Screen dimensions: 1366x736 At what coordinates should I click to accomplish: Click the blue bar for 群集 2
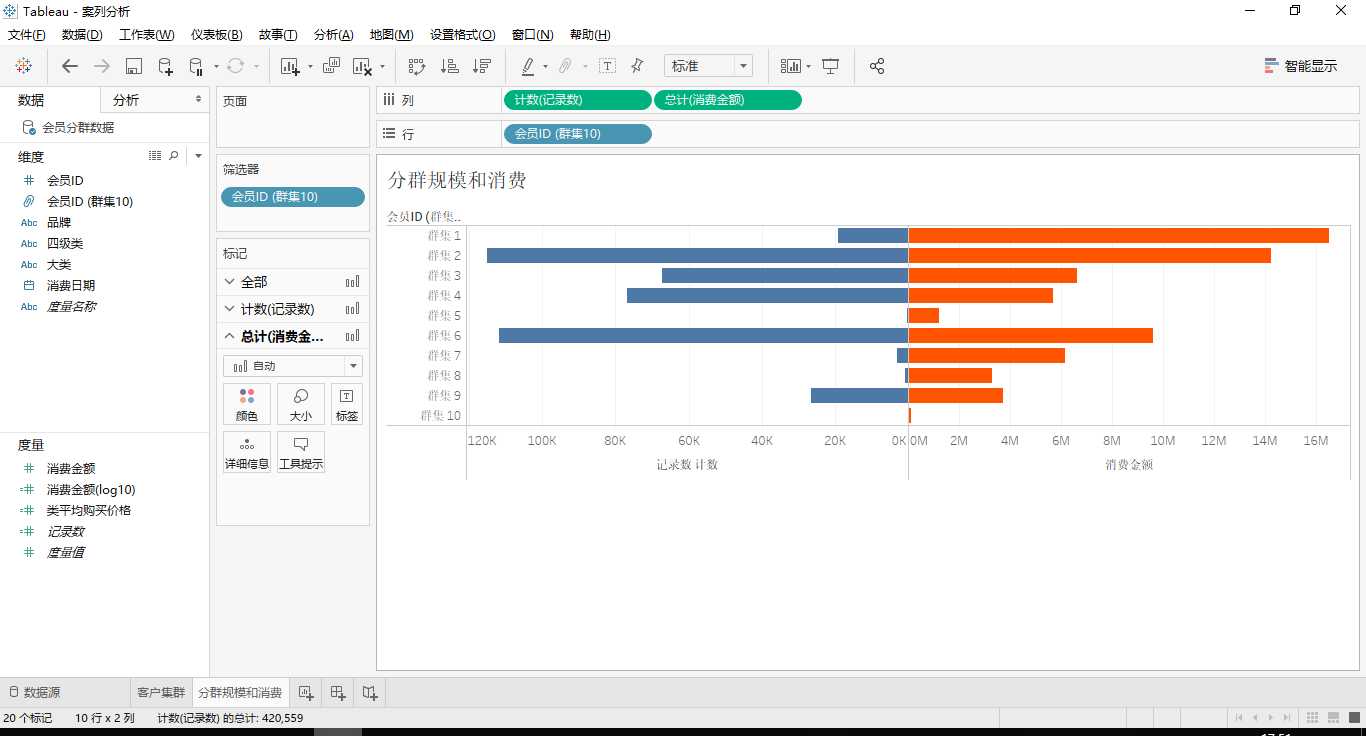tap(697, 255)
